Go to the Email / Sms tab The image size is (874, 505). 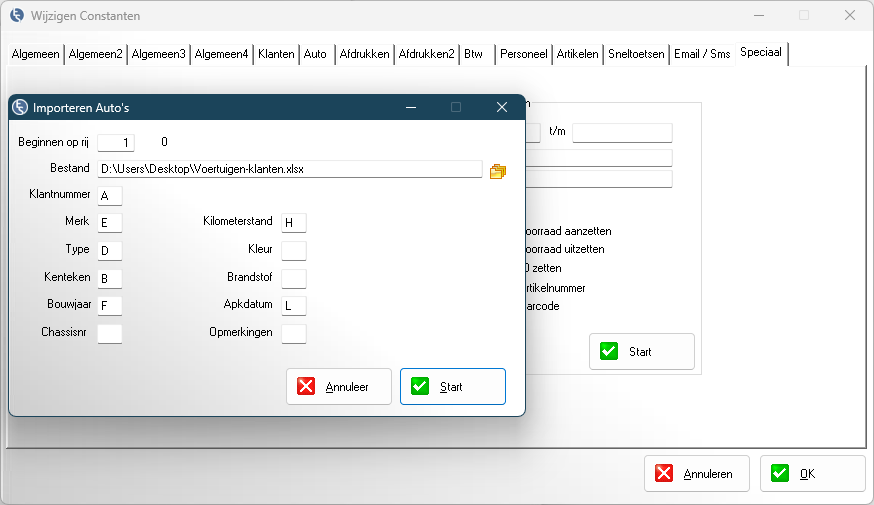click(701, 54)
